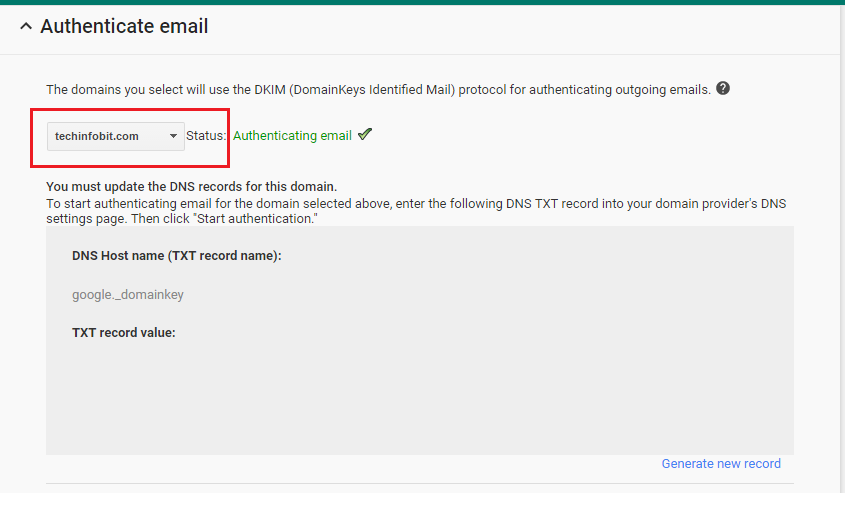Viewport: 845px width, 529px height.
Task: Select the google._domainkey host name text
Action: point(128,294)
